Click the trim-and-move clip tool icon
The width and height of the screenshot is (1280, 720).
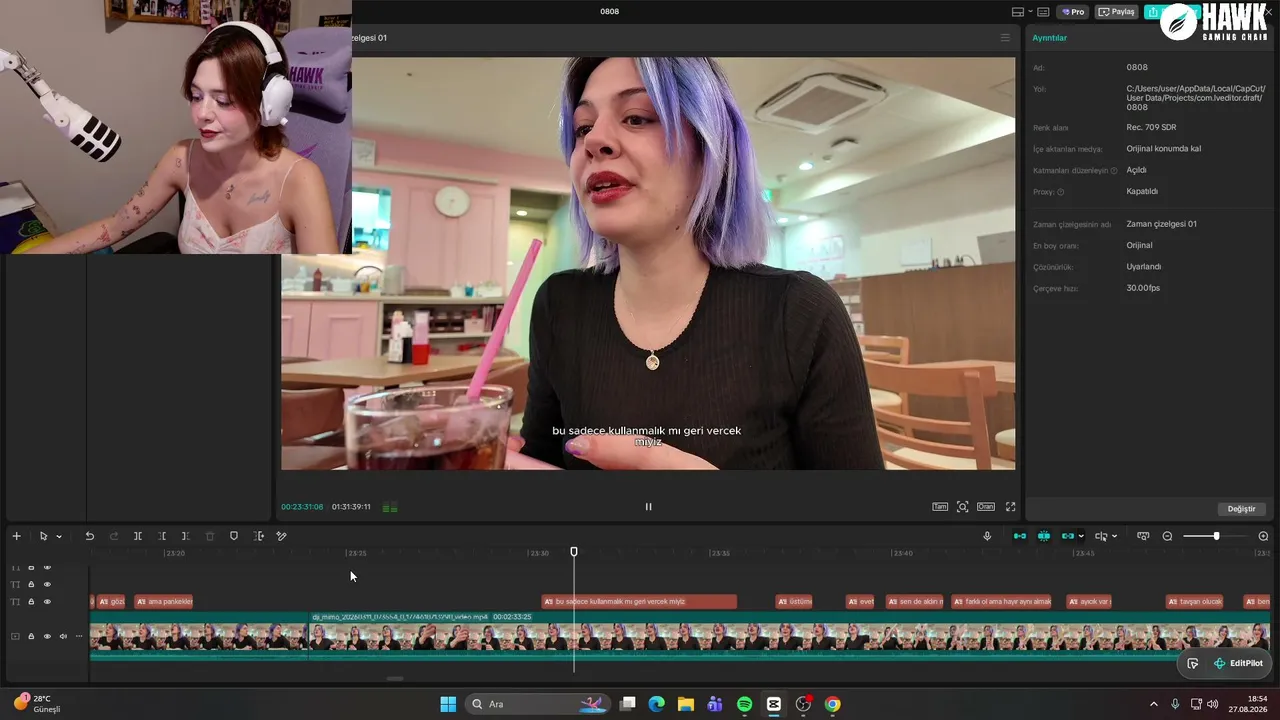pos(258,536)
